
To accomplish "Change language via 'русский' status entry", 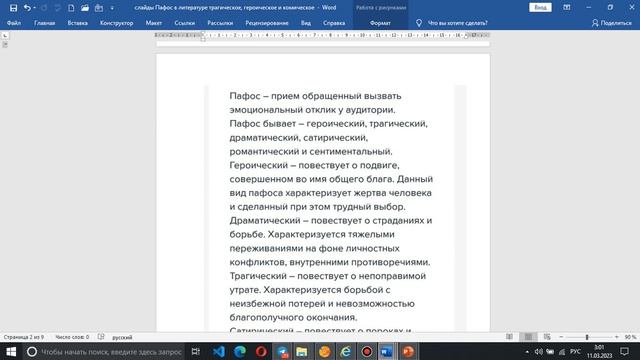I will pyautogui.click(x=122, y=337).
